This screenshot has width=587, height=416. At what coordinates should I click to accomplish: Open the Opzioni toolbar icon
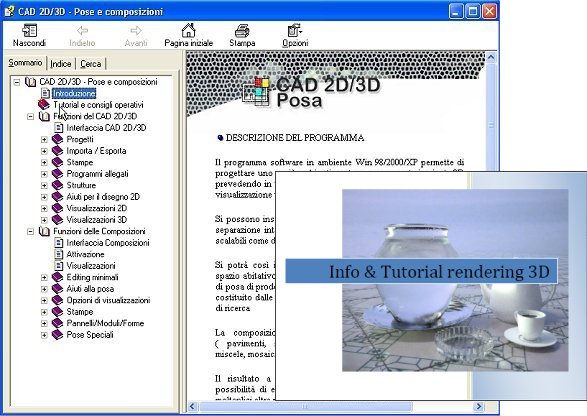(295, 31)
